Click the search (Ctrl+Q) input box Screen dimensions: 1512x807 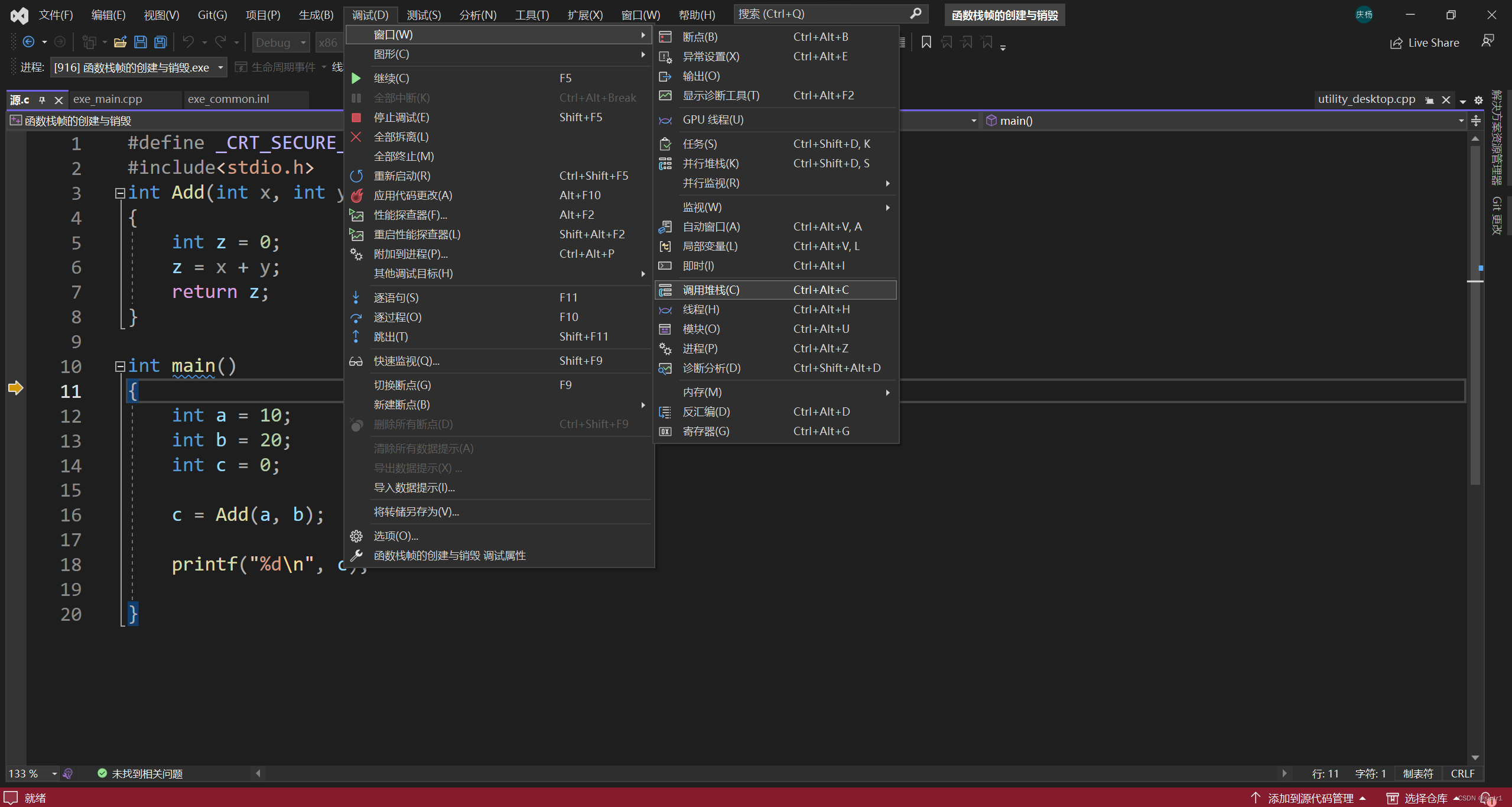click(821, 14)
